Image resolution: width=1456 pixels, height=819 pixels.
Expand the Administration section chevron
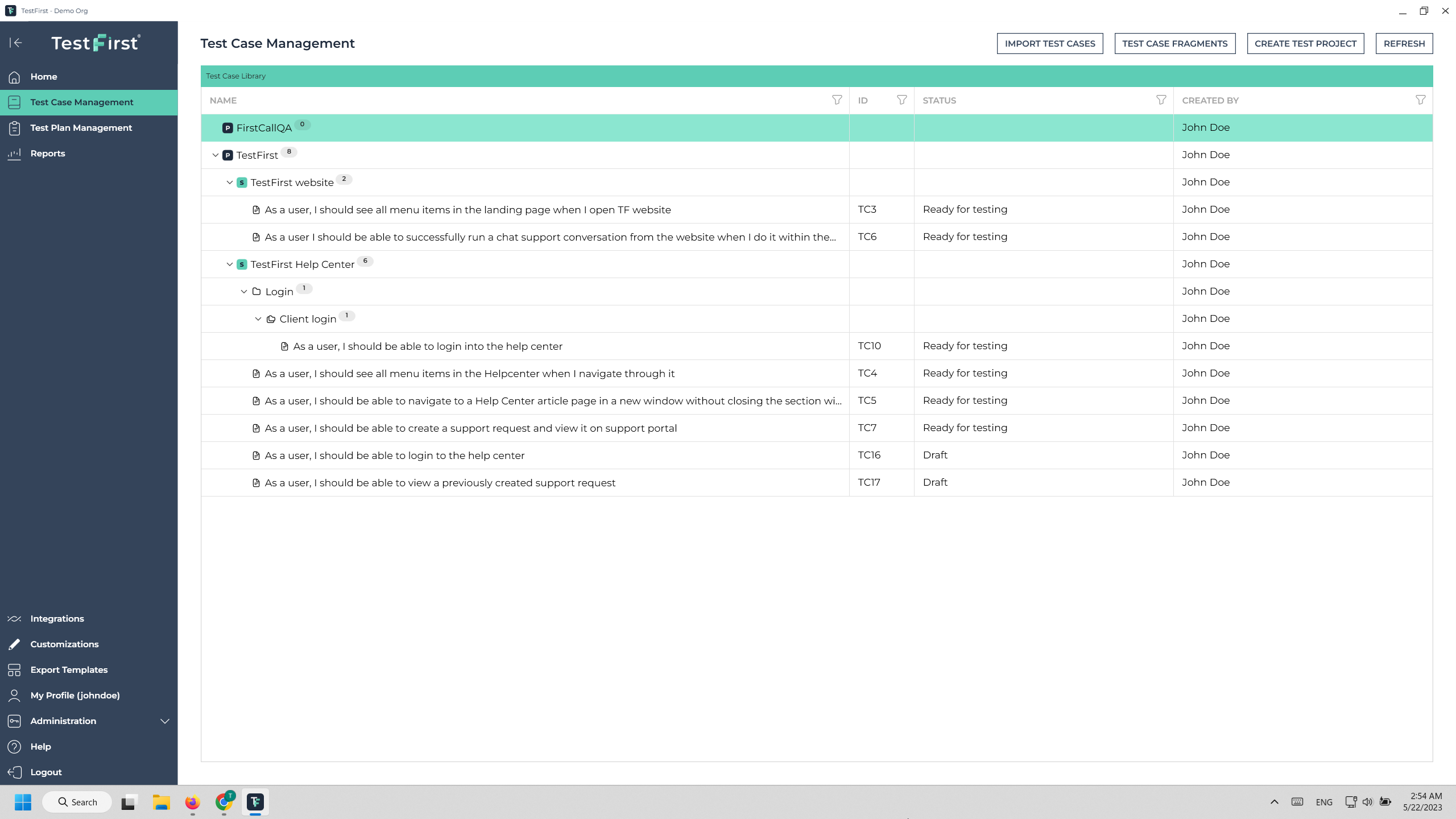click(x=164, y=721)
